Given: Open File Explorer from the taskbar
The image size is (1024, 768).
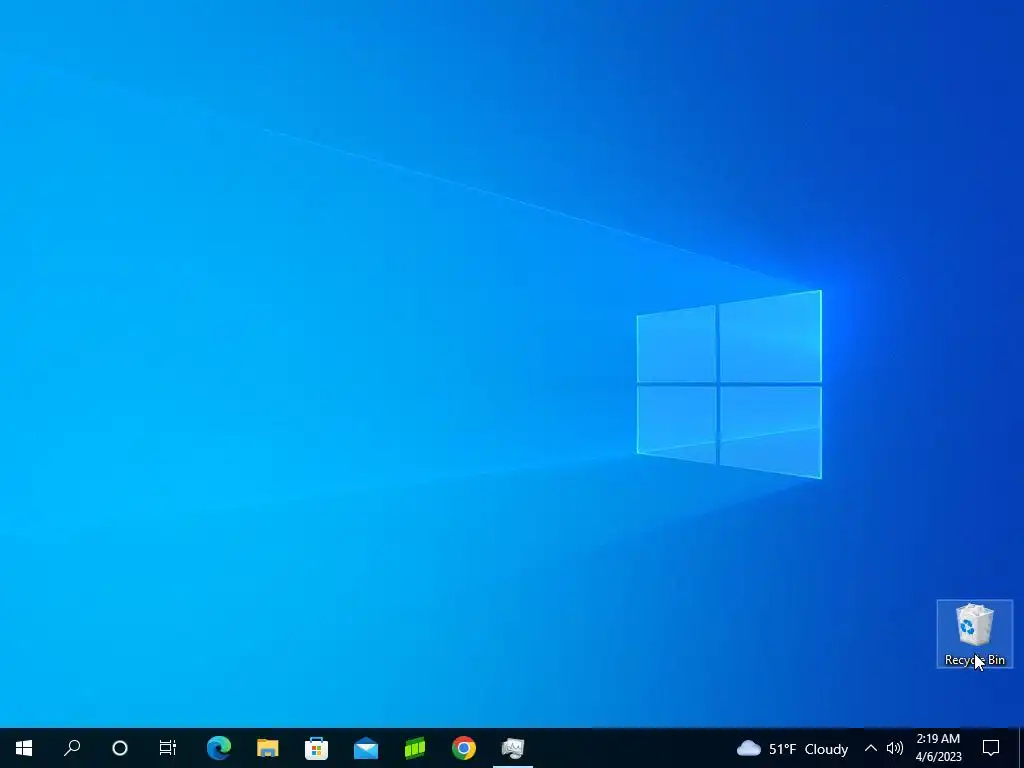Looking at the screenshot, I should pyautogui.click(x=268, y=748).
